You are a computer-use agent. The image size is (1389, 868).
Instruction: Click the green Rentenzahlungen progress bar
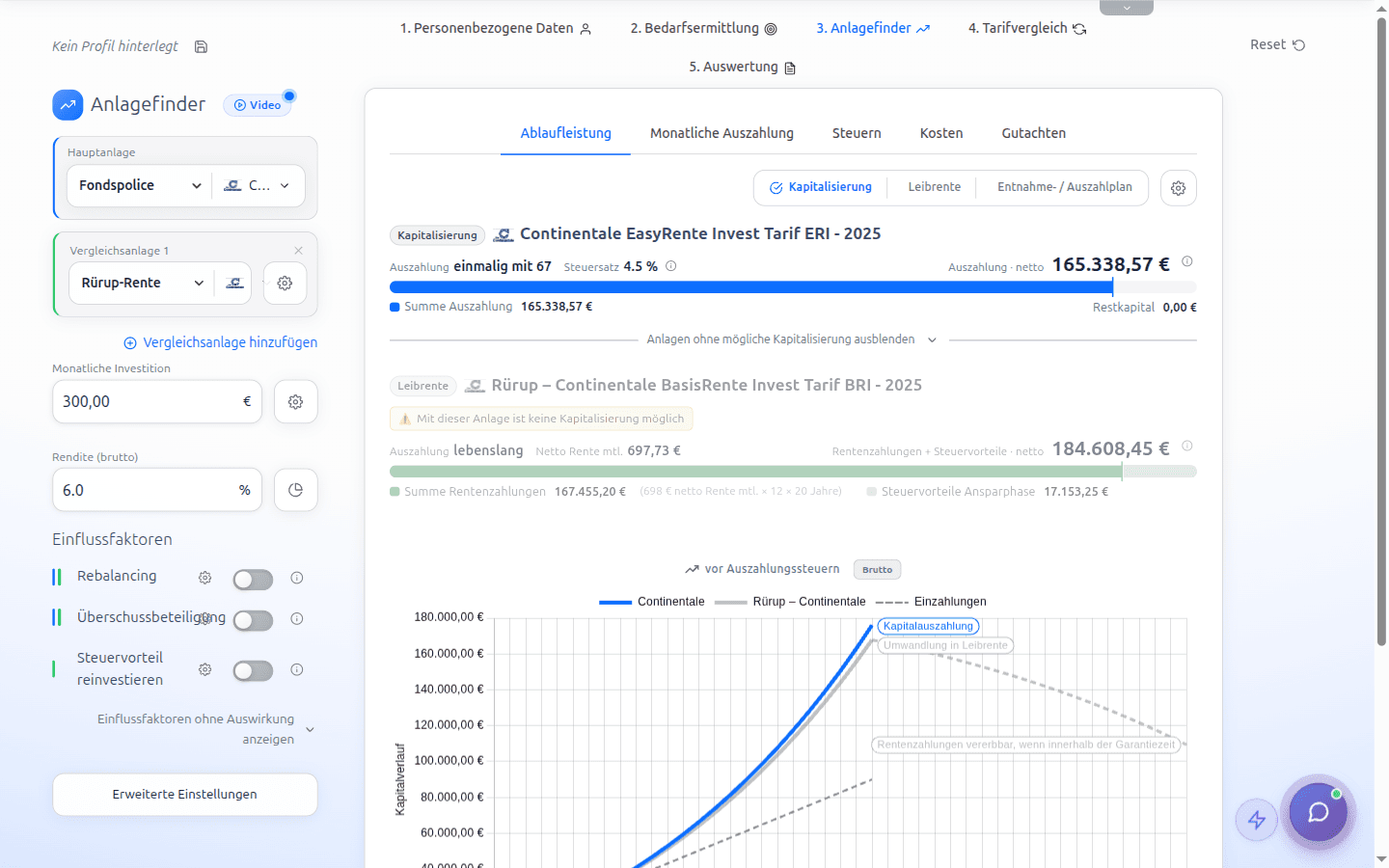click(x=756, y=472)
